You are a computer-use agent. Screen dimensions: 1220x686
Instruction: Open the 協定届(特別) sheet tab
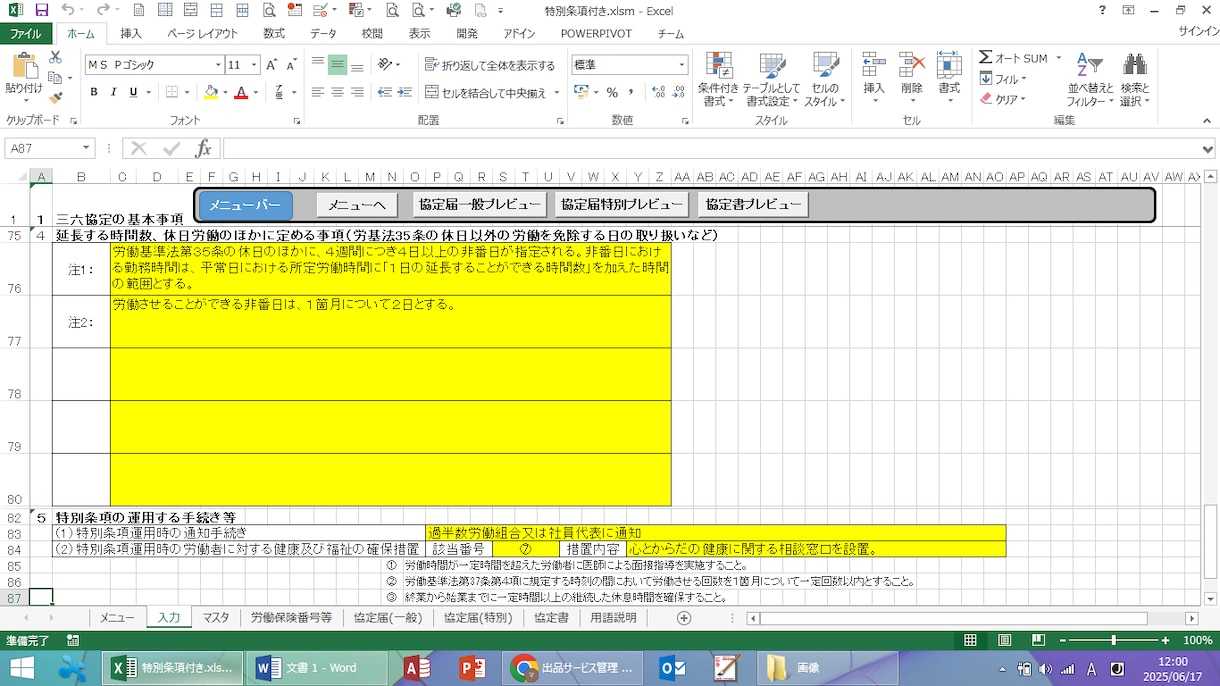click(x=478, y=618)
